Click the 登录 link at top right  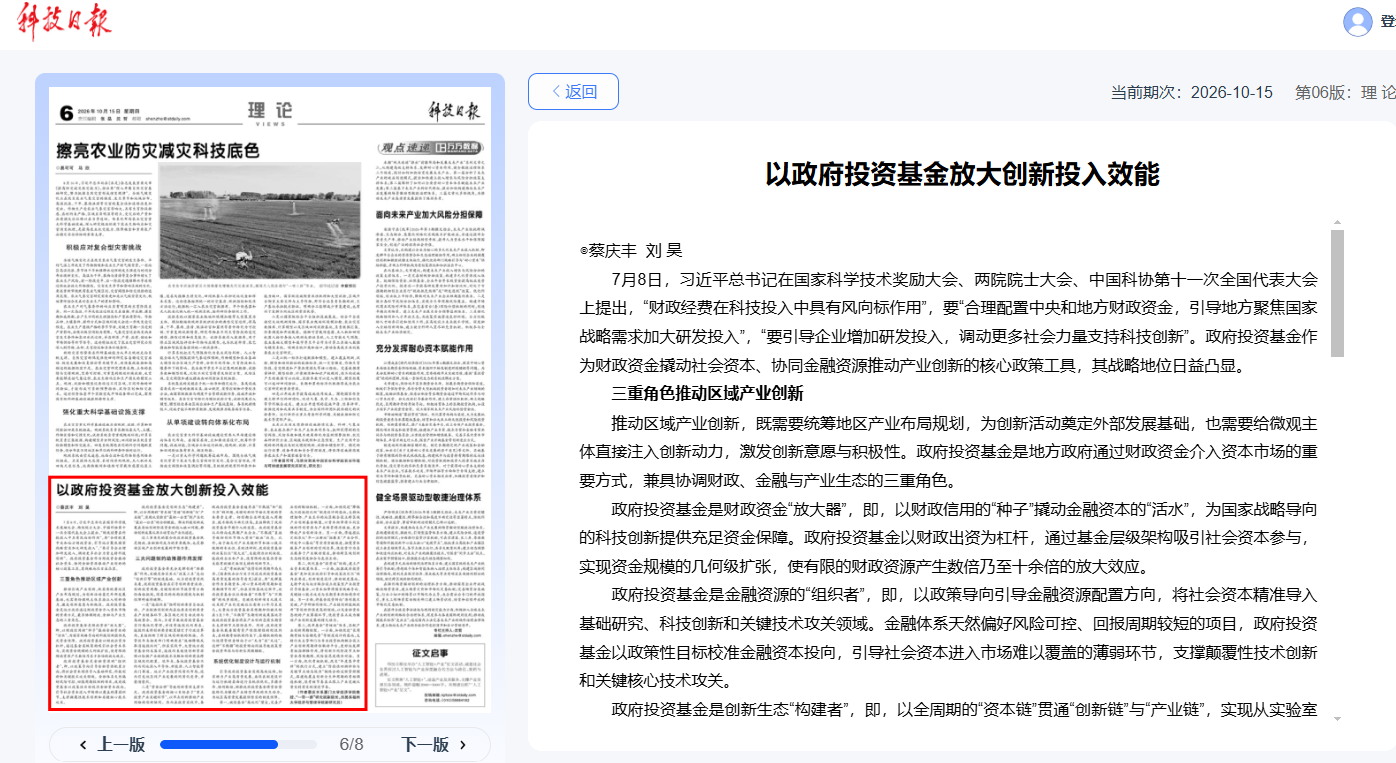click(x=1387, y=21)
